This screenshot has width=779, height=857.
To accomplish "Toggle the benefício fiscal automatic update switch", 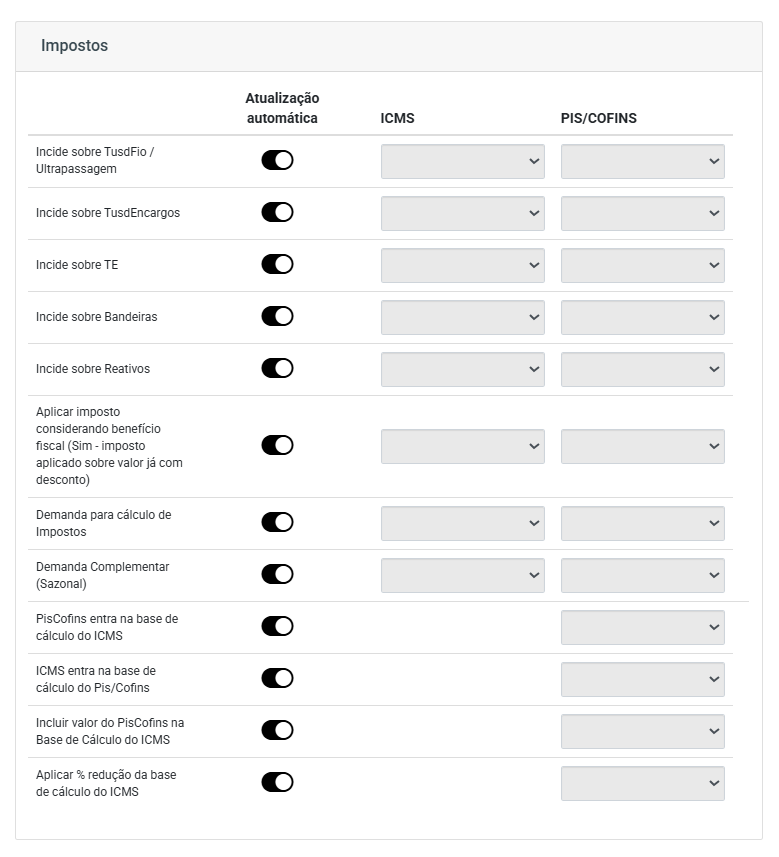I will (x=277, y=445).
